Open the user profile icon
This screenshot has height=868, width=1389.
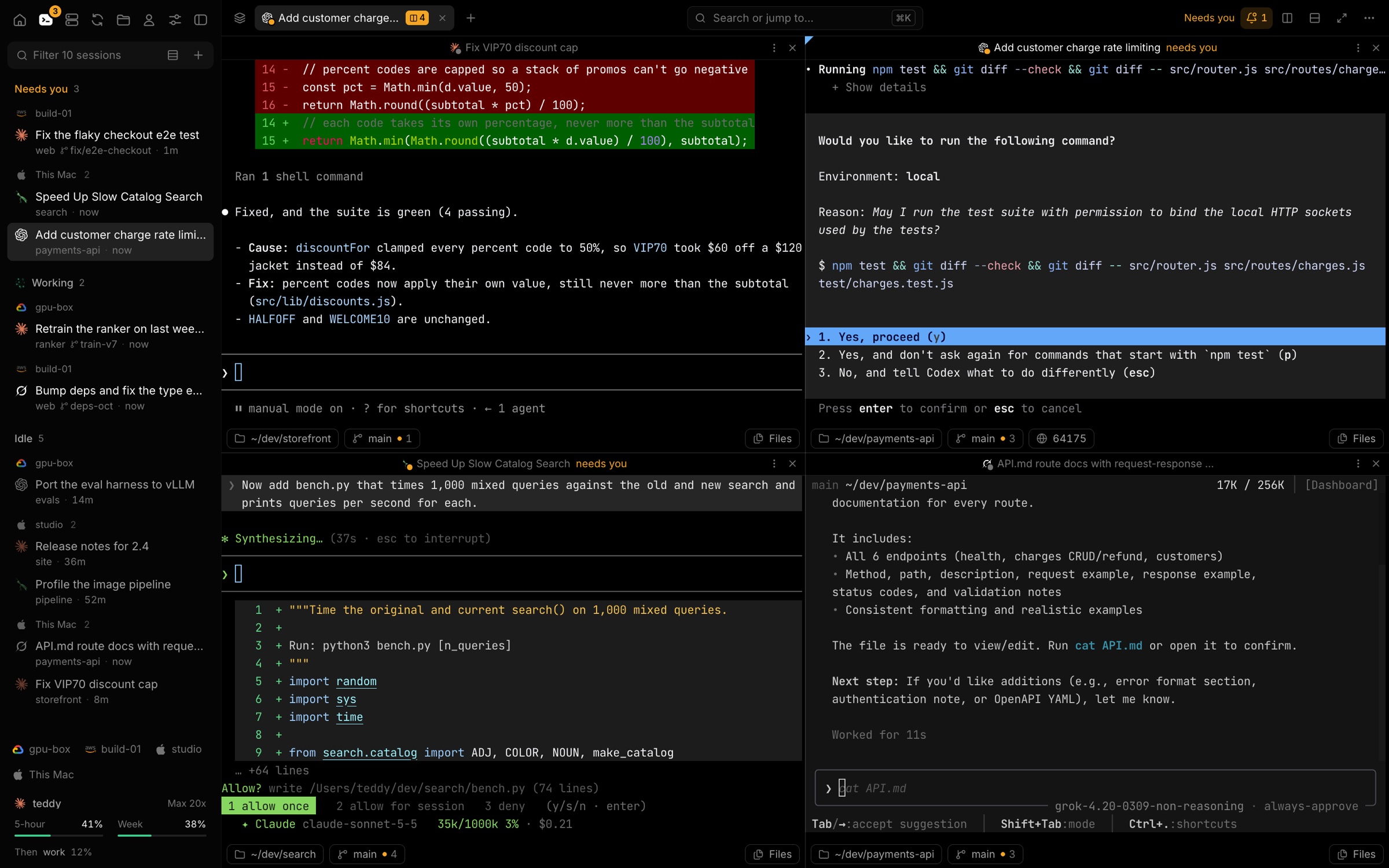pos(149,20)
